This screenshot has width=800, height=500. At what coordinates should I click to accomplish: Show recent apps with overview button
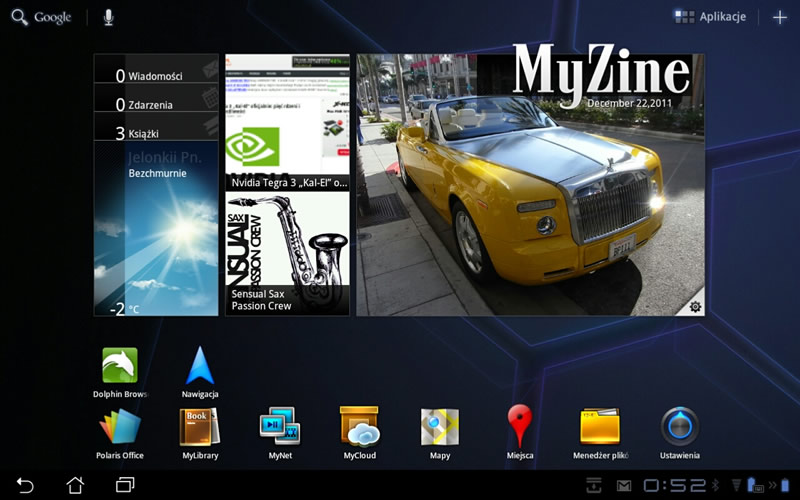point(125,485)
